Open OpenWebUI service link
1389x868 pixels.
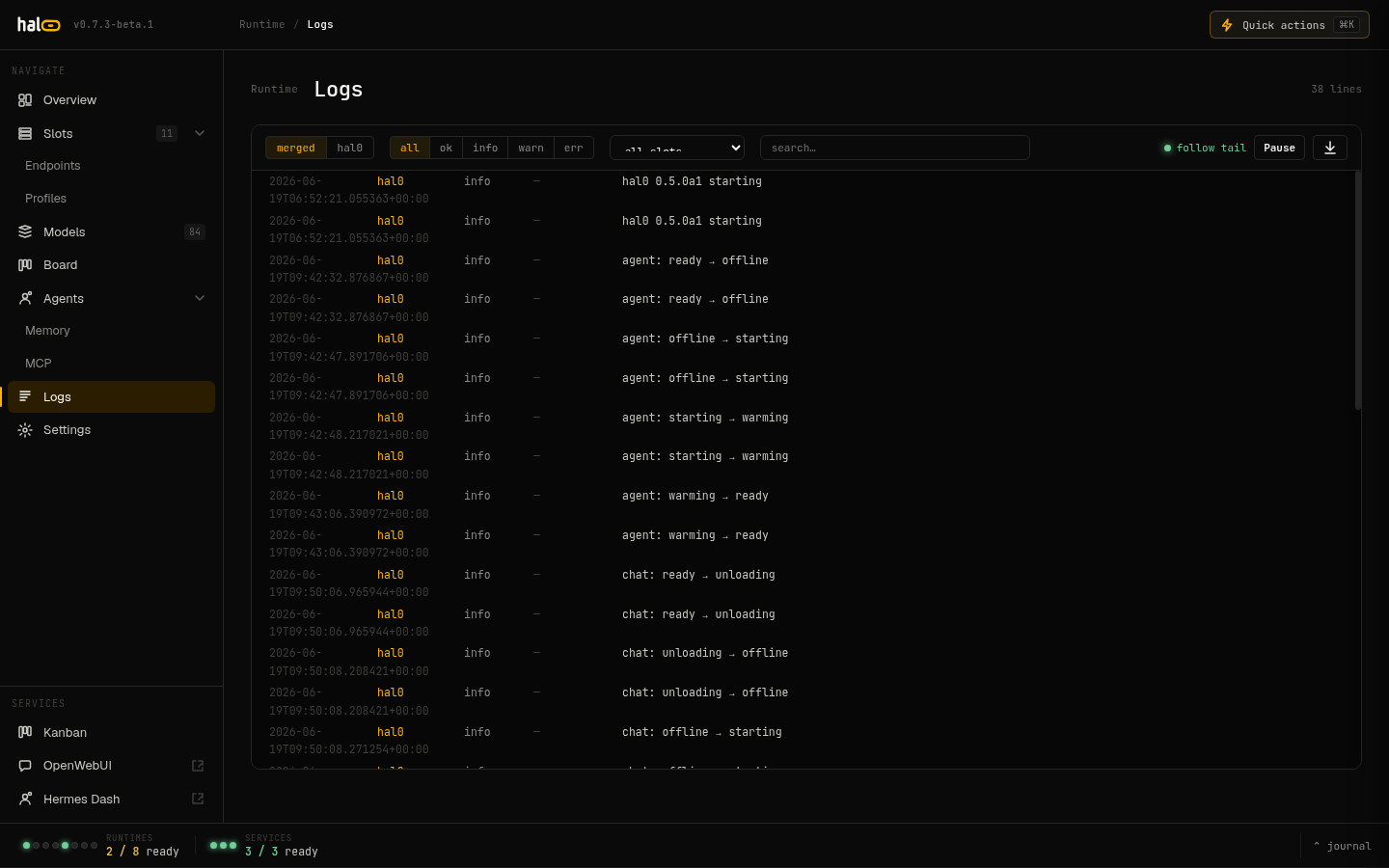point(111,766)
